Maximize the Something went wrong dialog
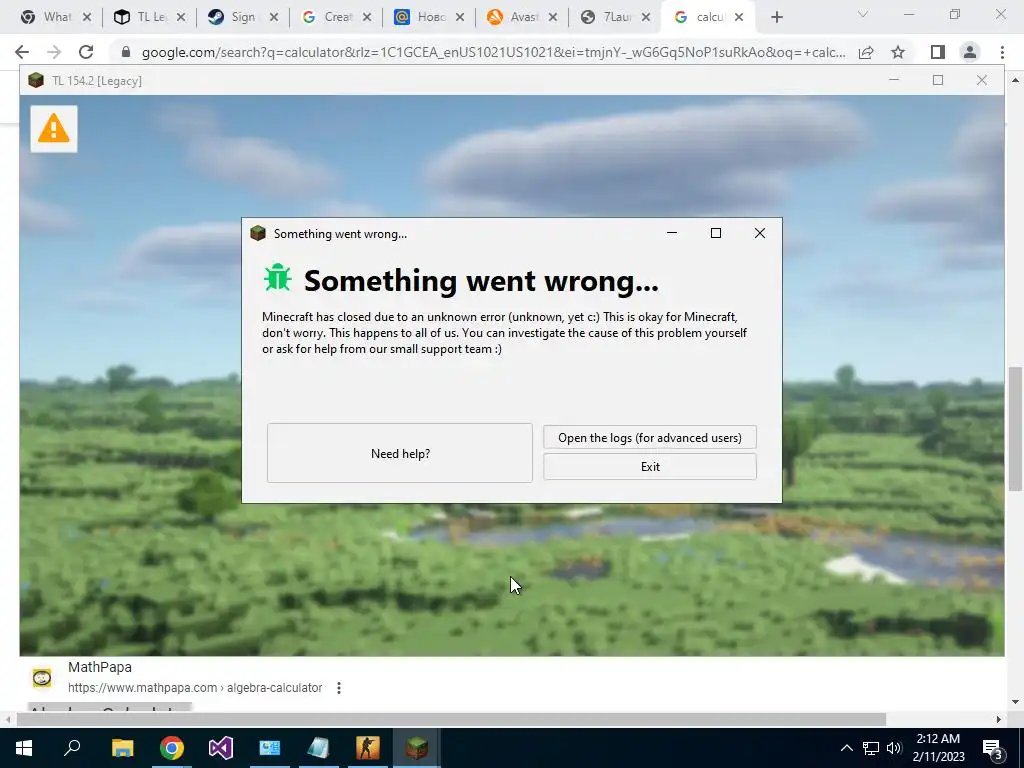 (716, 233)
